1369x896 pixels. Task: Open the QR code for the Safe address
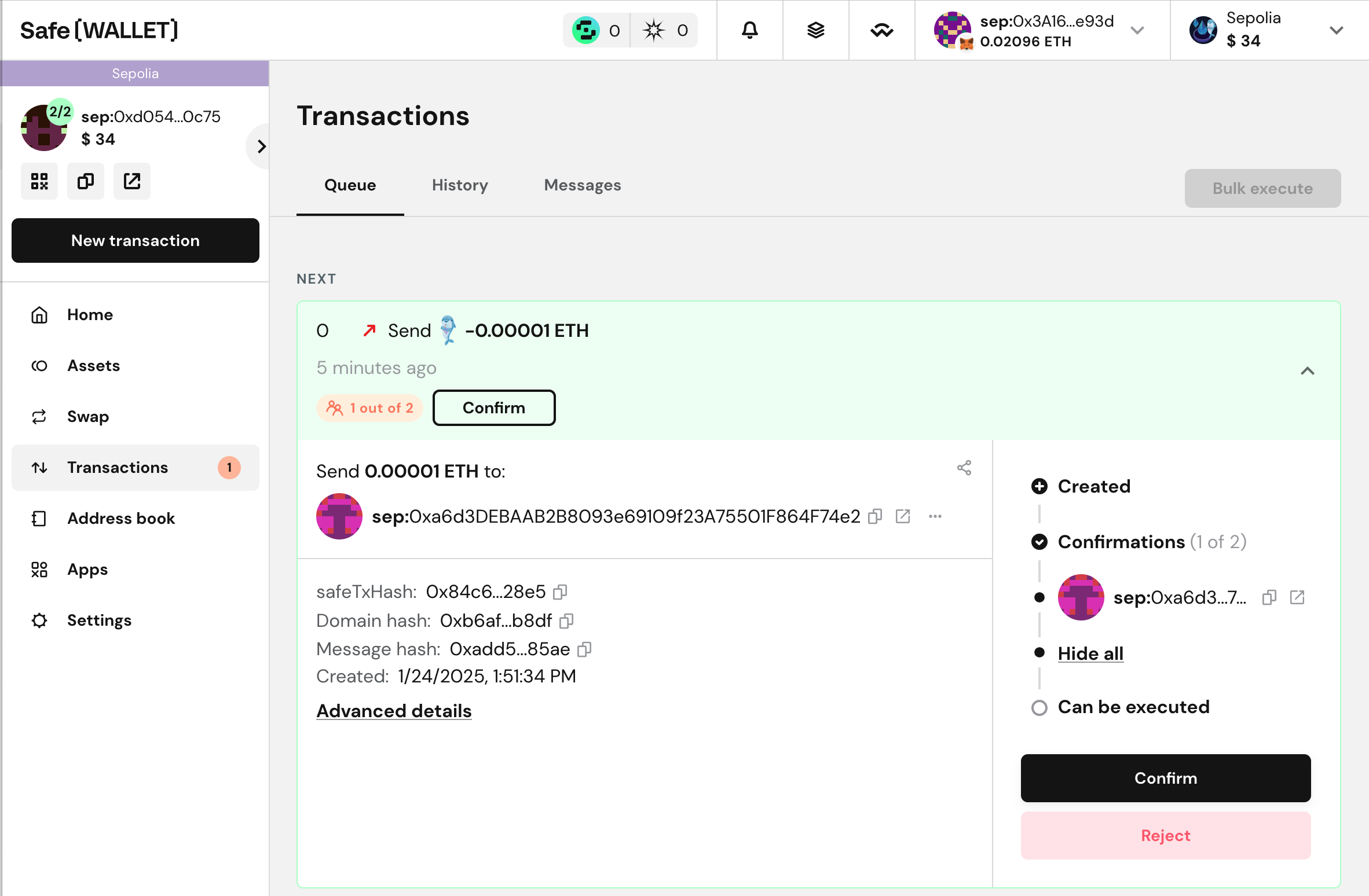[39, 181]
